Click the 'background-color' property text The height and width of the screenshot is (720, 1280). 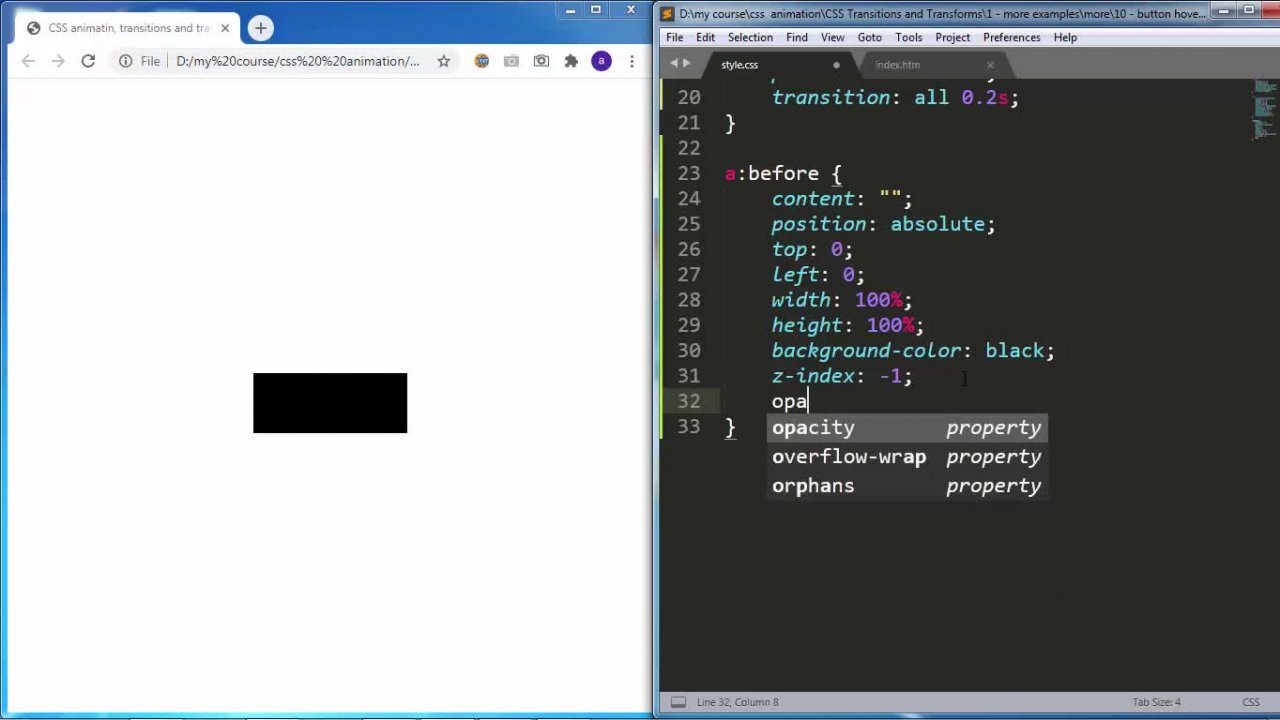pos(866,351)
